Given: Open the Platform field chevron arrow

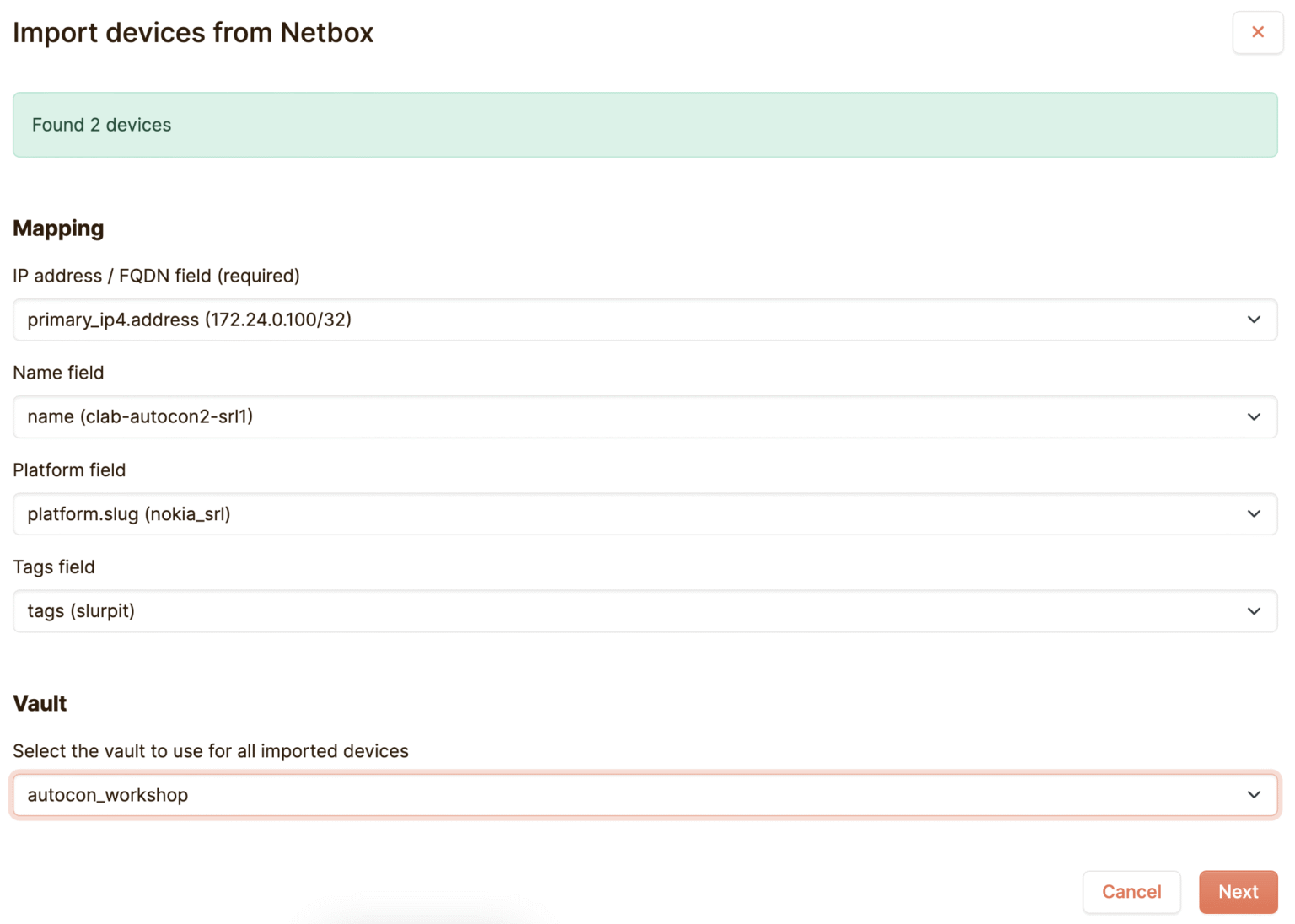Looking at the screenshot, I should coord(1254,514).
